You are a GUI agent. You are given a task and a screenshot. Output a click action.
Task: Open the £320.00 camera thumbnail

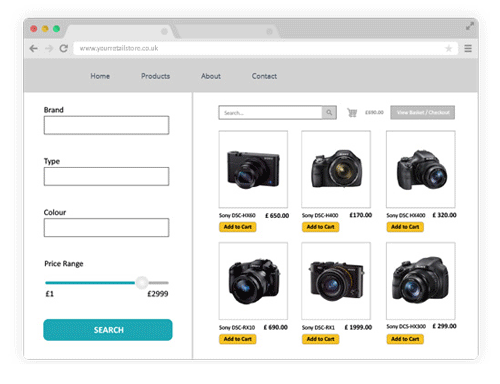pyautogui.click(x=421, y=169)
